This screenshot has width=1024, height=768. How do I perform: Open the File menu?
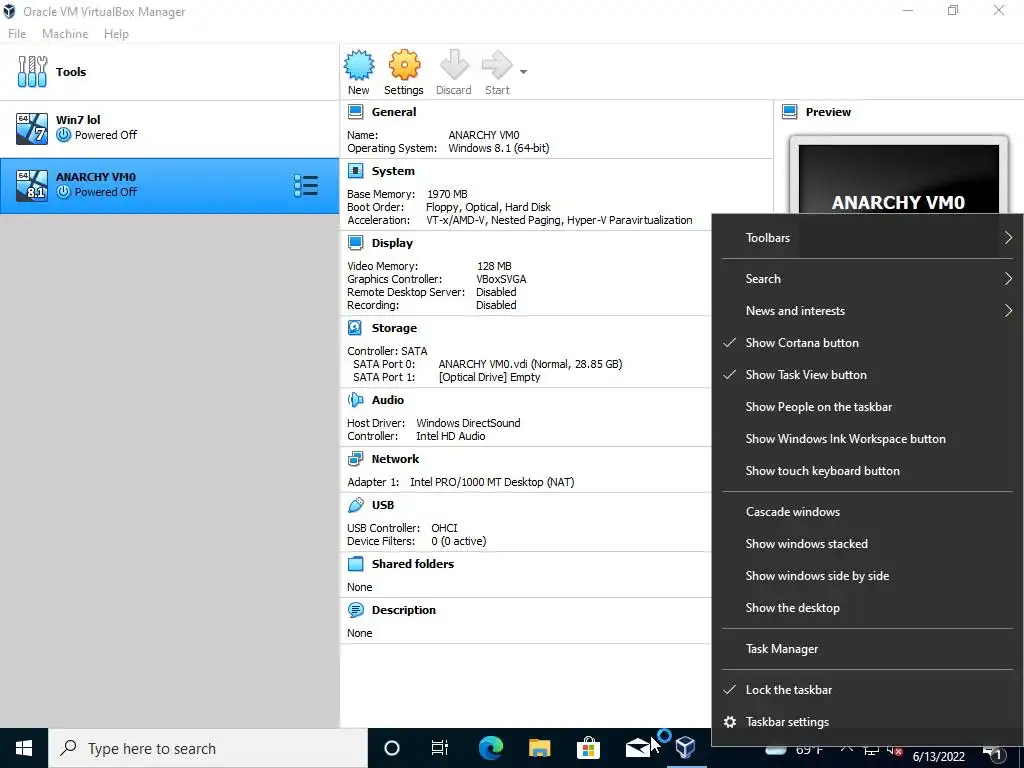click(x=17, y=33)
